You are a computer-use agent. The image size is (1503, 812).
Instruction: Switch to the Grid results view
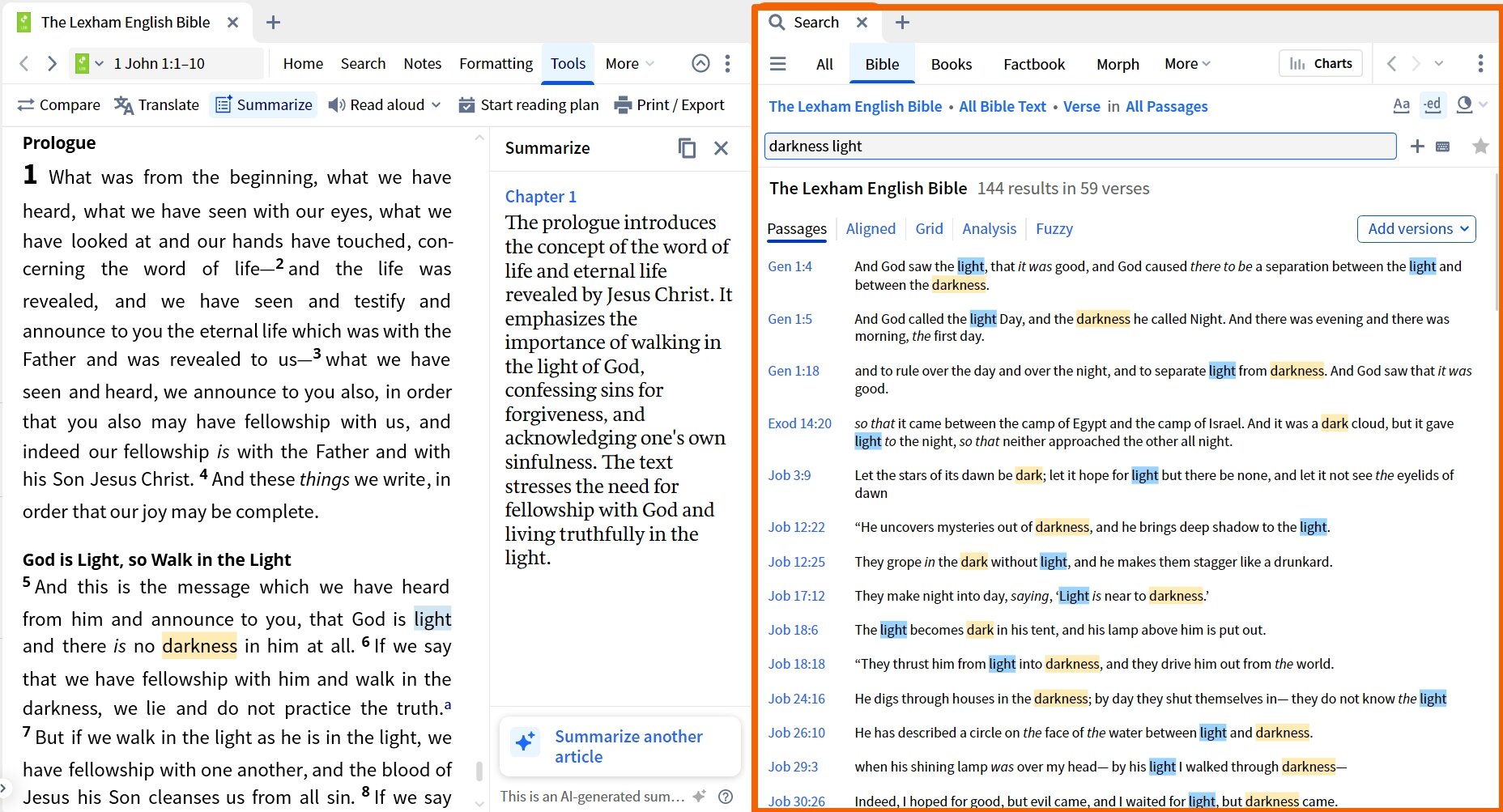pos(929,228)
